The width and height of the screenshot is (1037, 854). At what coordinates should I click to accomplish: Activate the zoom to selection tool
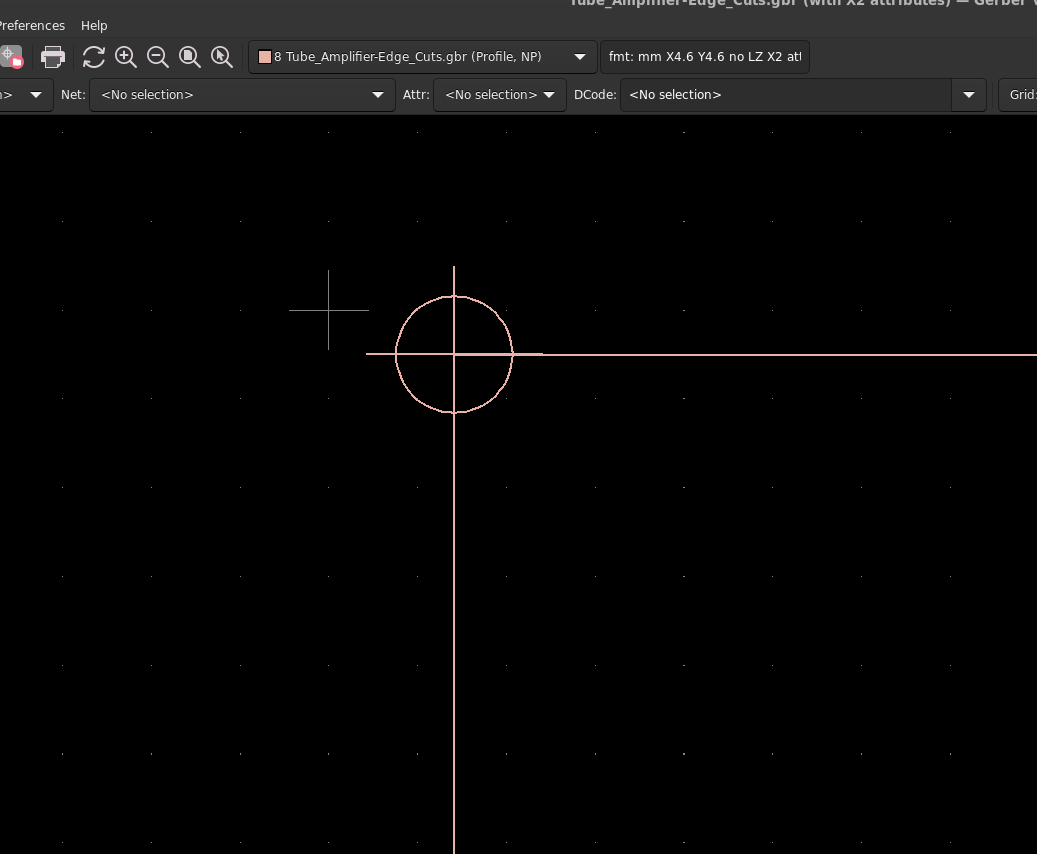pyautogui.click(x=222, y=57)
